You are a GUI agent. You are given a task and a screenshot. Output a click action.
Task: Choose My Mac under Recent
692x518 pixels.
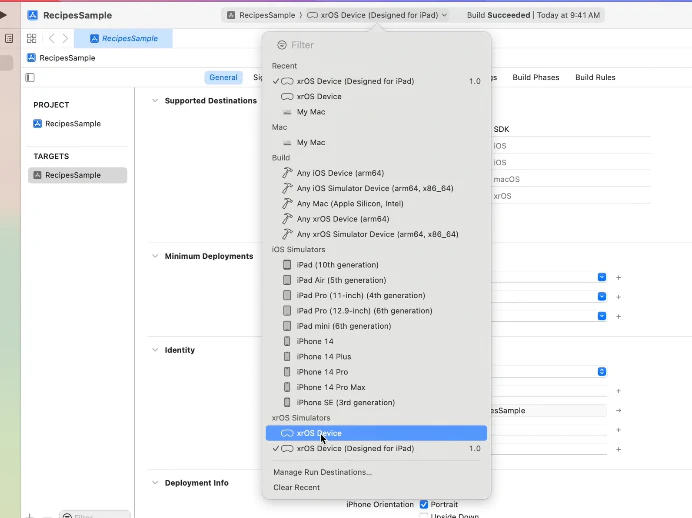376,112
